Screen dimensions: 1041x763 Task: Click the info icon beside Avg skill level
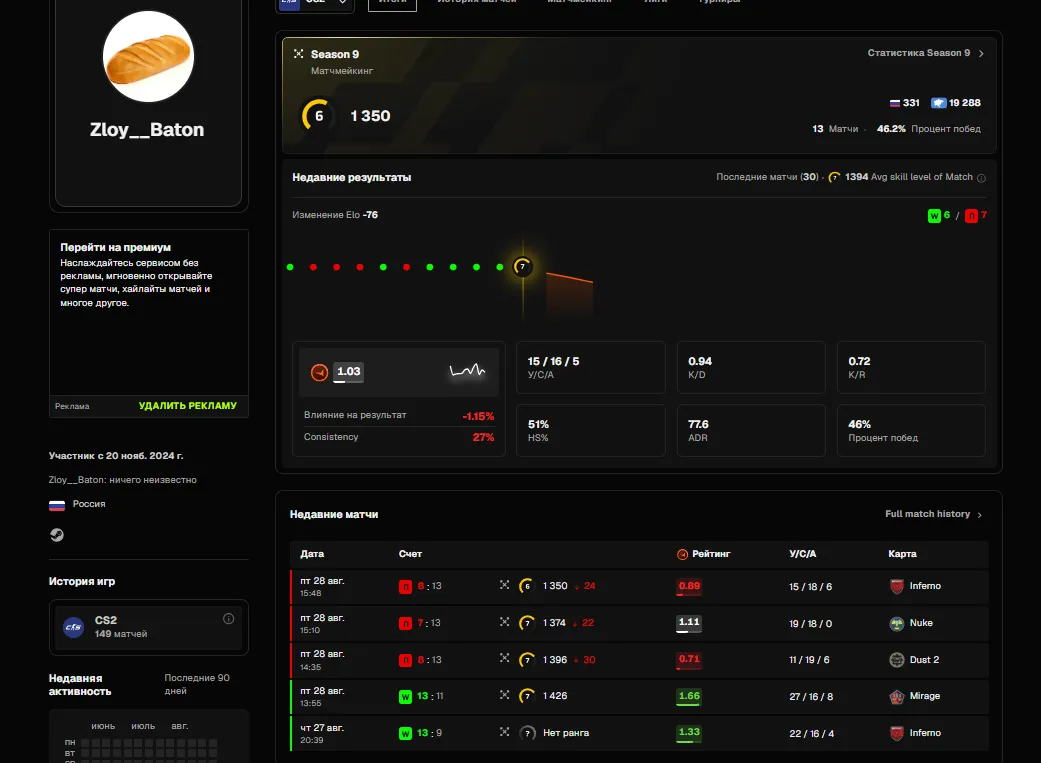[x=981, y=178]
